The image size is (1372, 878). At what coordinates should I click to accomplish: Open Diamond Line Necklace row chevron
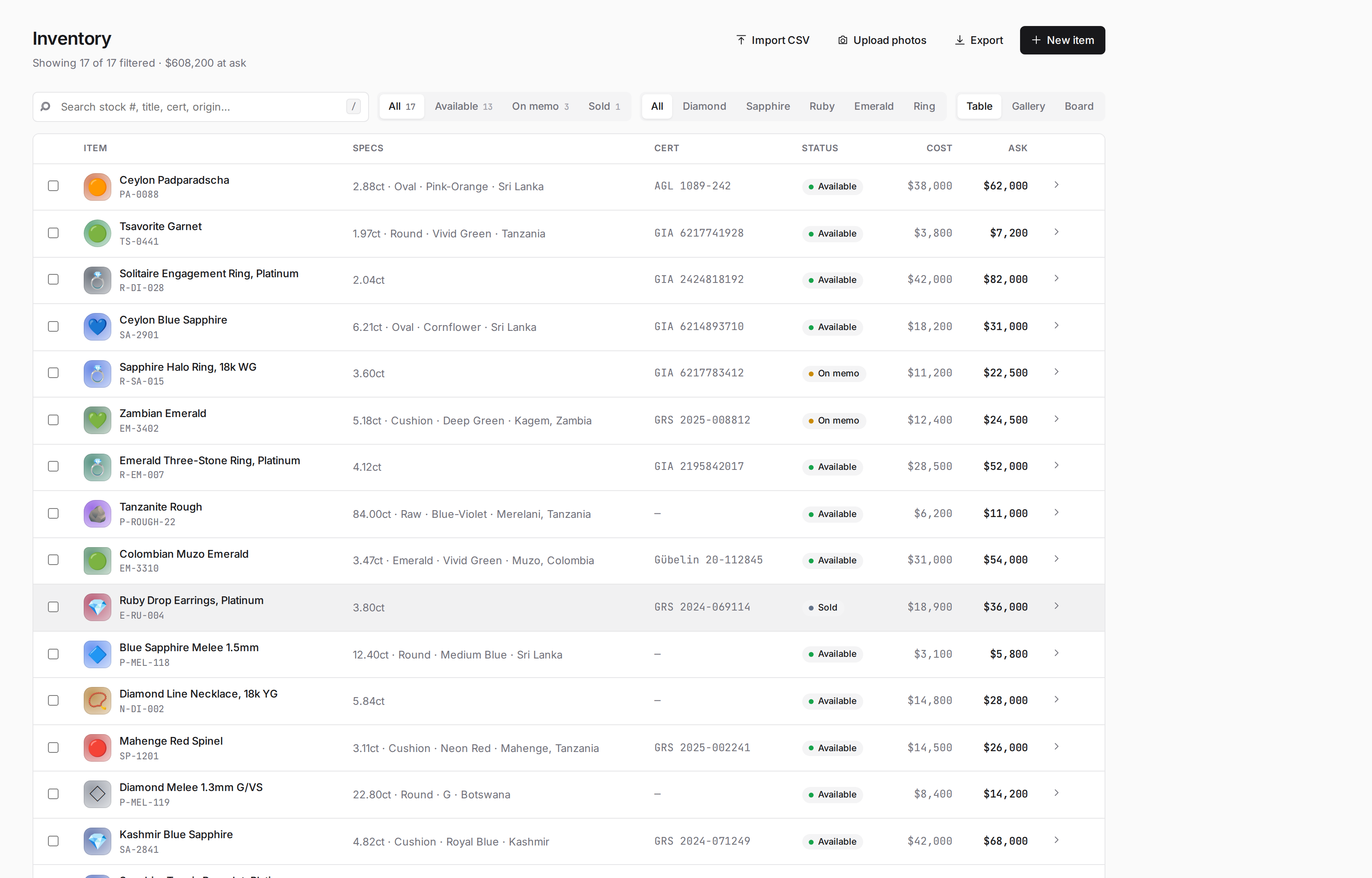pyautogui.click(x=1056, y=700)
